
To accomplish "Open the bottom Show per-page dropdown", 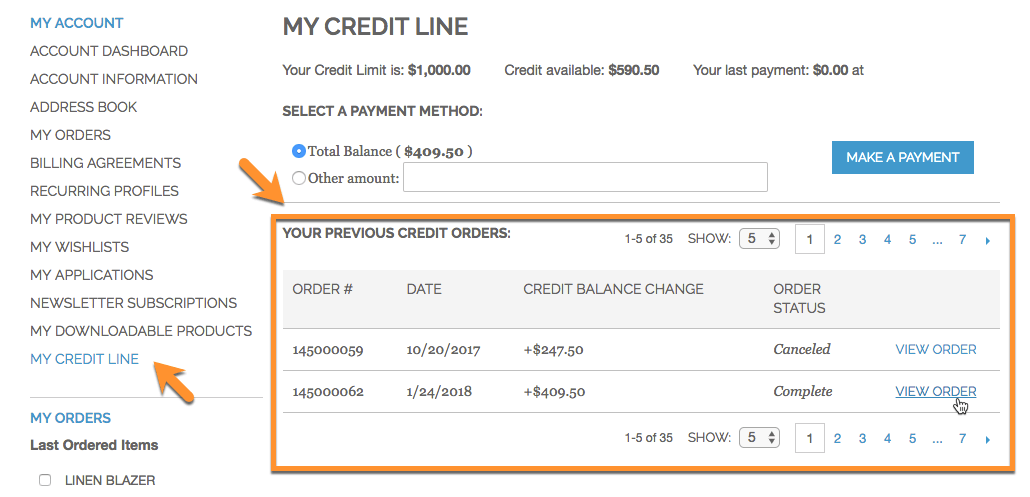I will (x=758, y=438).
